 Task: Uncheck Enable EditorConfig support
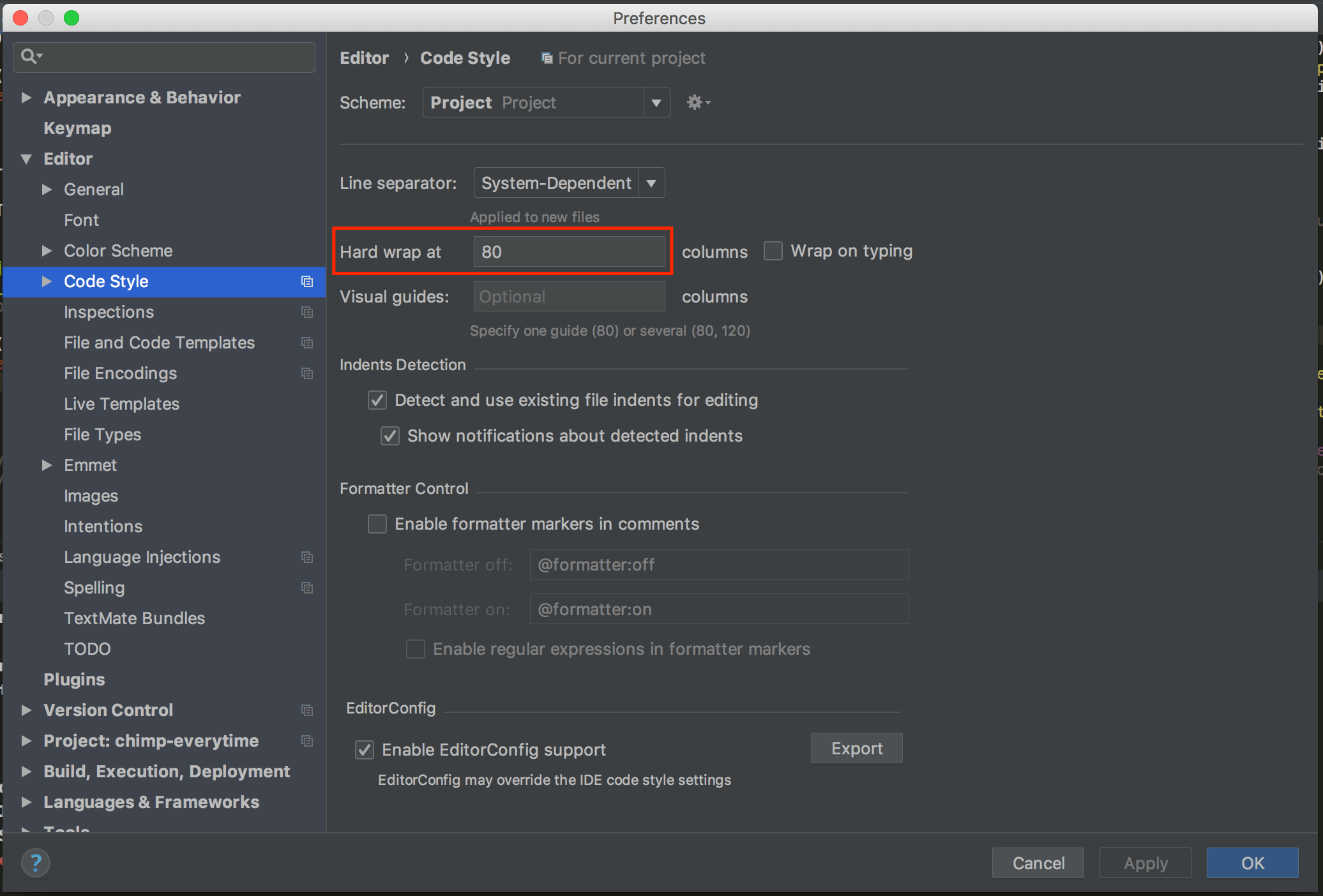tap(365, 750)
